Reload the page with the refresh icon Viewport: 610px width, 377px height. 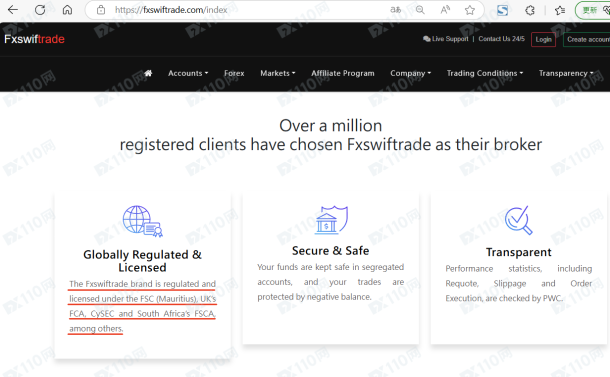point(40,10)
